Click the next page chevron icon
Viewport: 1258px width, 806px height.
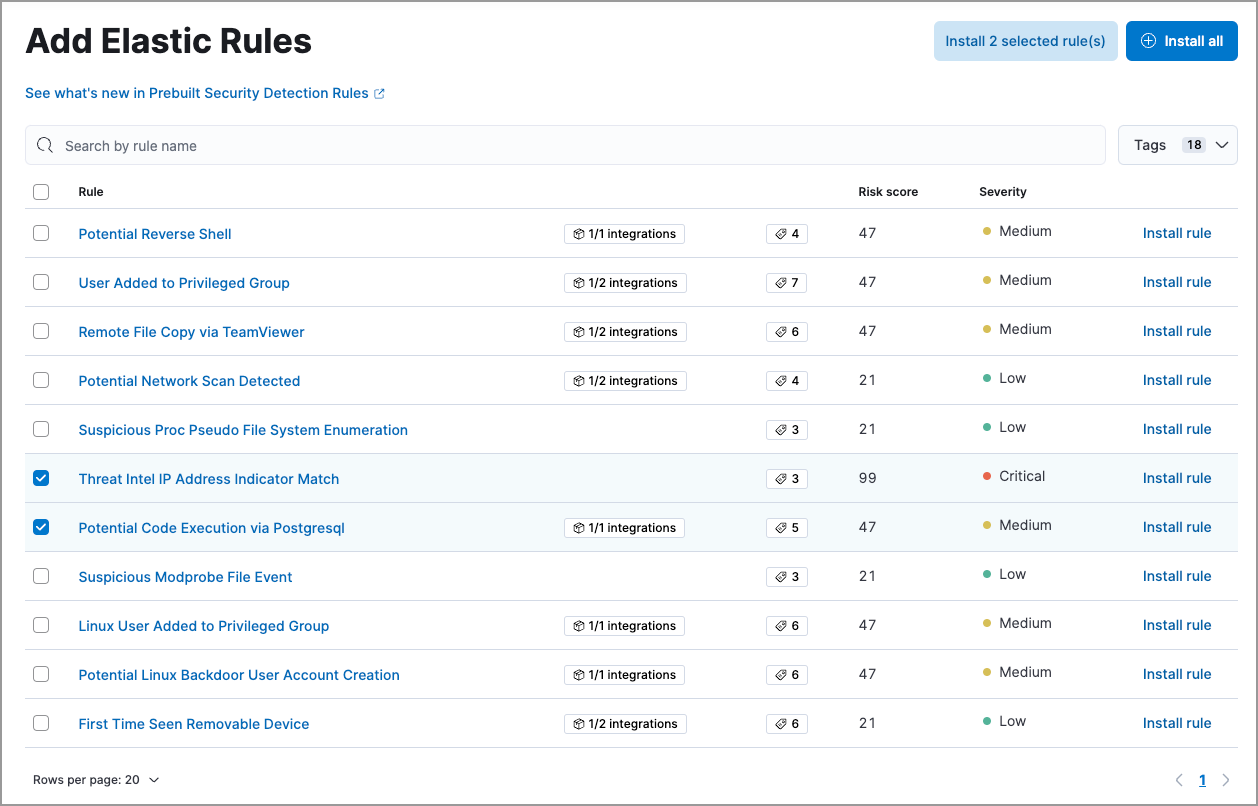tap(1227, 780)
